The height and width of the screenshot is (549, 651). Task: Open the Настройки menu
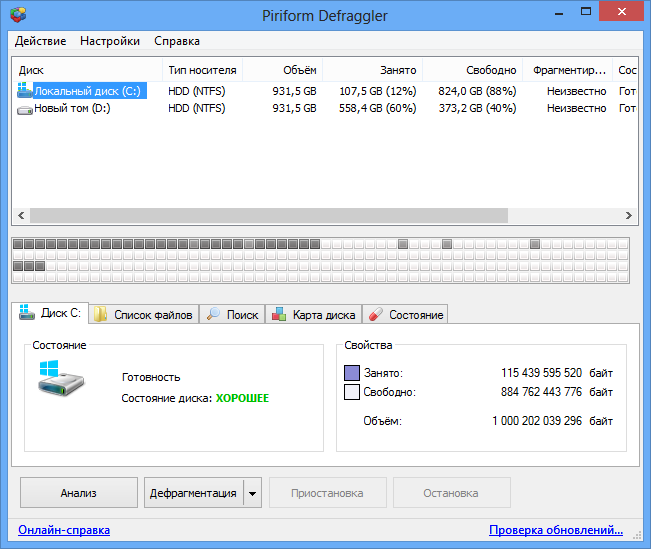[x=110, y=41]
